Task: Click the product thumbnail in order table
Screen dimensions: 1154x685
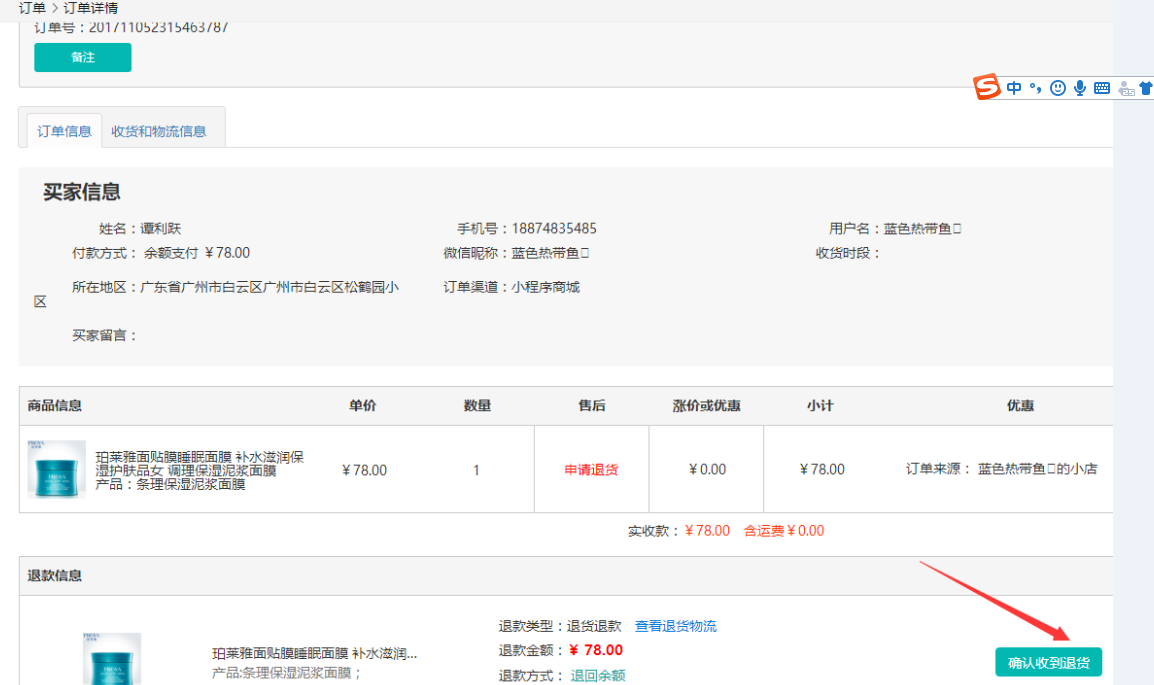Action: 57,469
